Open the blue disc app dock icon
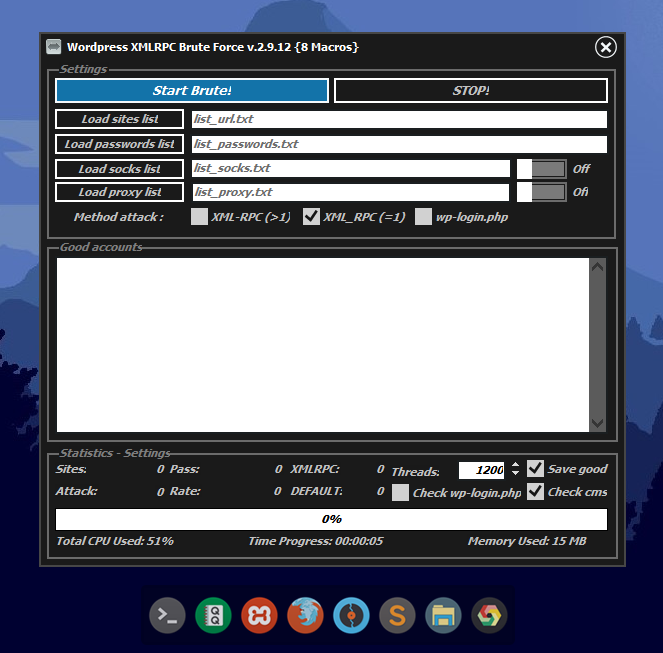Viewport: 663px width, 653px height. [x=351, y=615]
